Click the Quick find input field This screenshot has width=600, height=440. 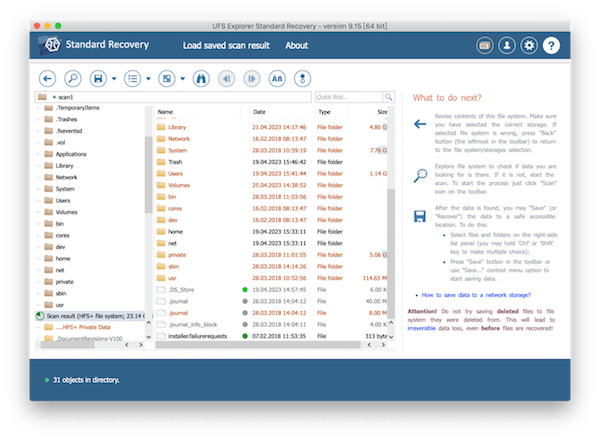[x=349, y=97]
